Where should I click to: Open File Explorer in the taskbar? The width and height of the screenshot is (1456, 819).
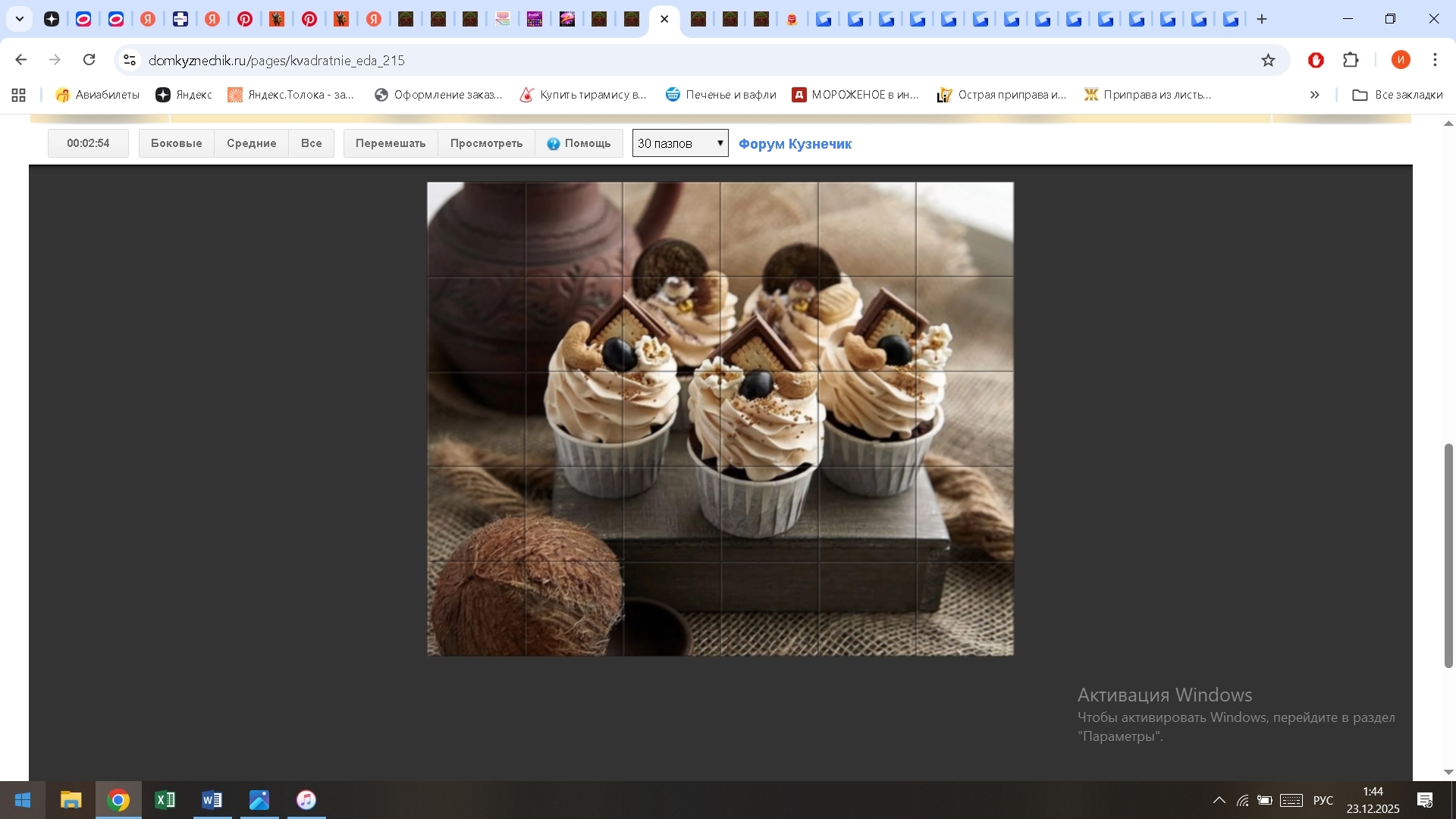(x=71, y=800)
